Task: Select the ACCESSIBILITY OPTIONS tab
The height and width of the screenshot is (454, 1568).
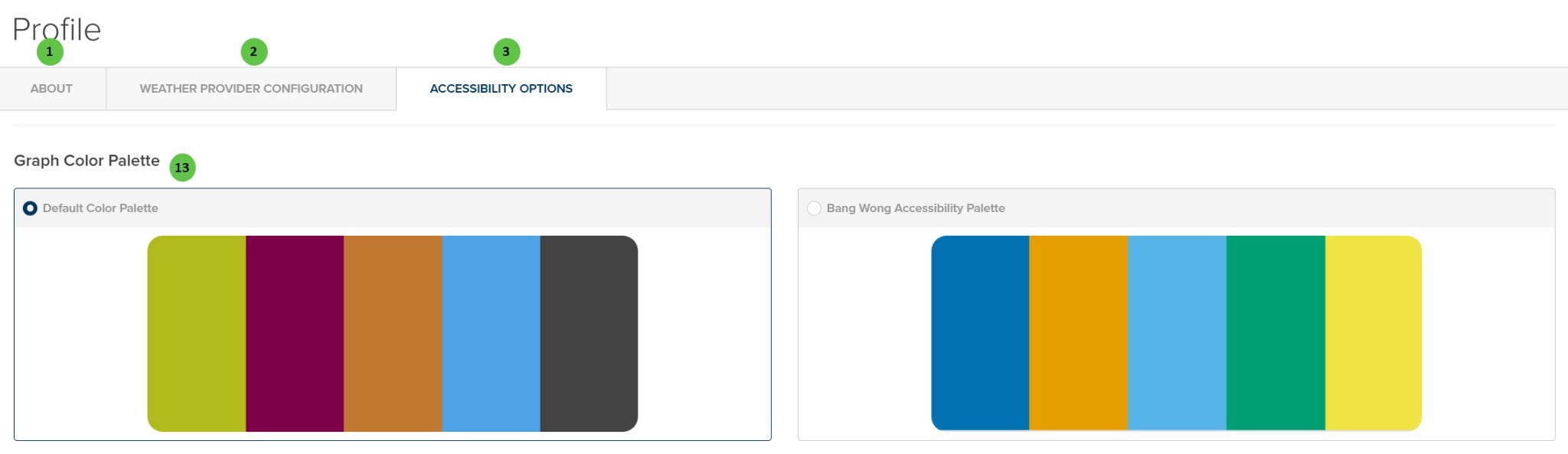Action: (x=501, y=88)
